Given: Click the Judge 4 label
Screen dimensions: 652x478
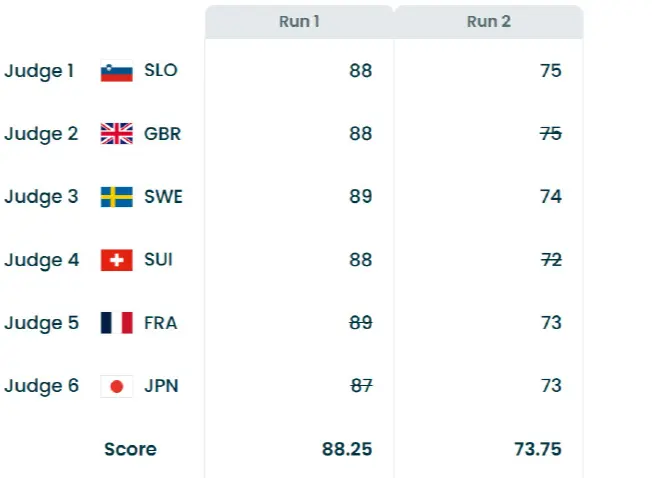Looking at the screenshot, I should 41,260.
